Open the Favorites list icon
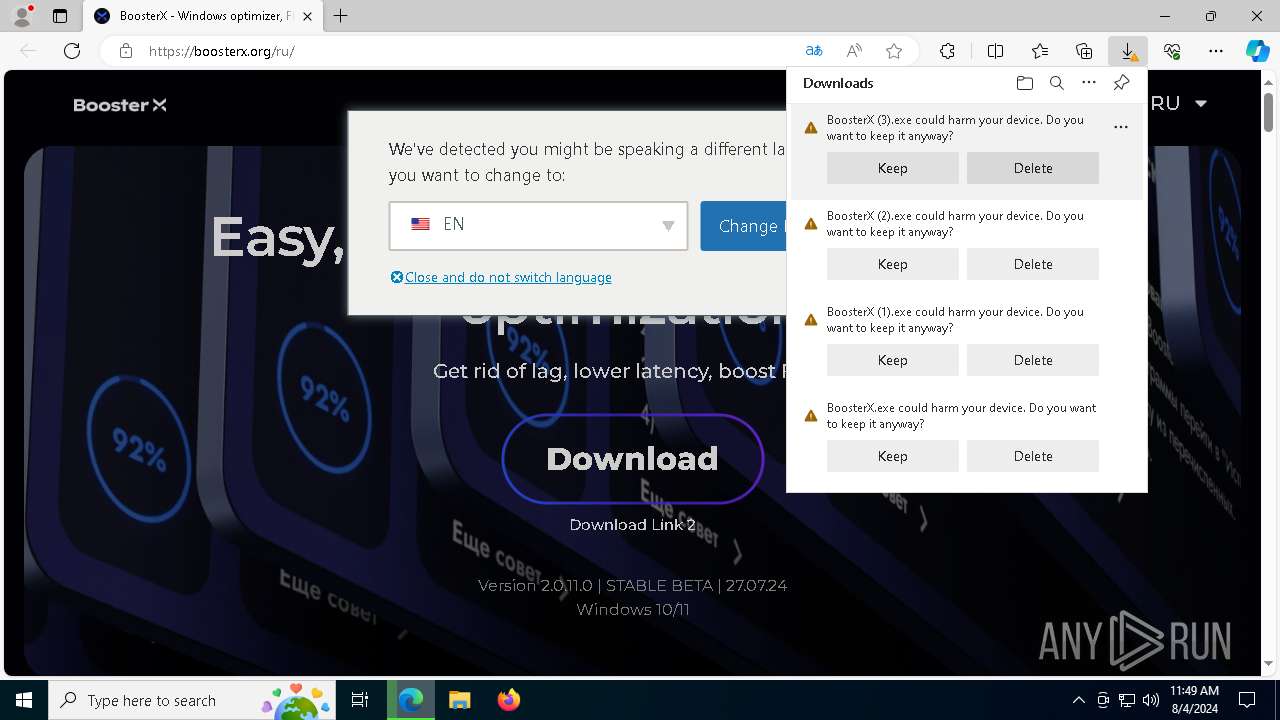The height and width of the screenshot is (720, 1280). [x=1040, y=51]
